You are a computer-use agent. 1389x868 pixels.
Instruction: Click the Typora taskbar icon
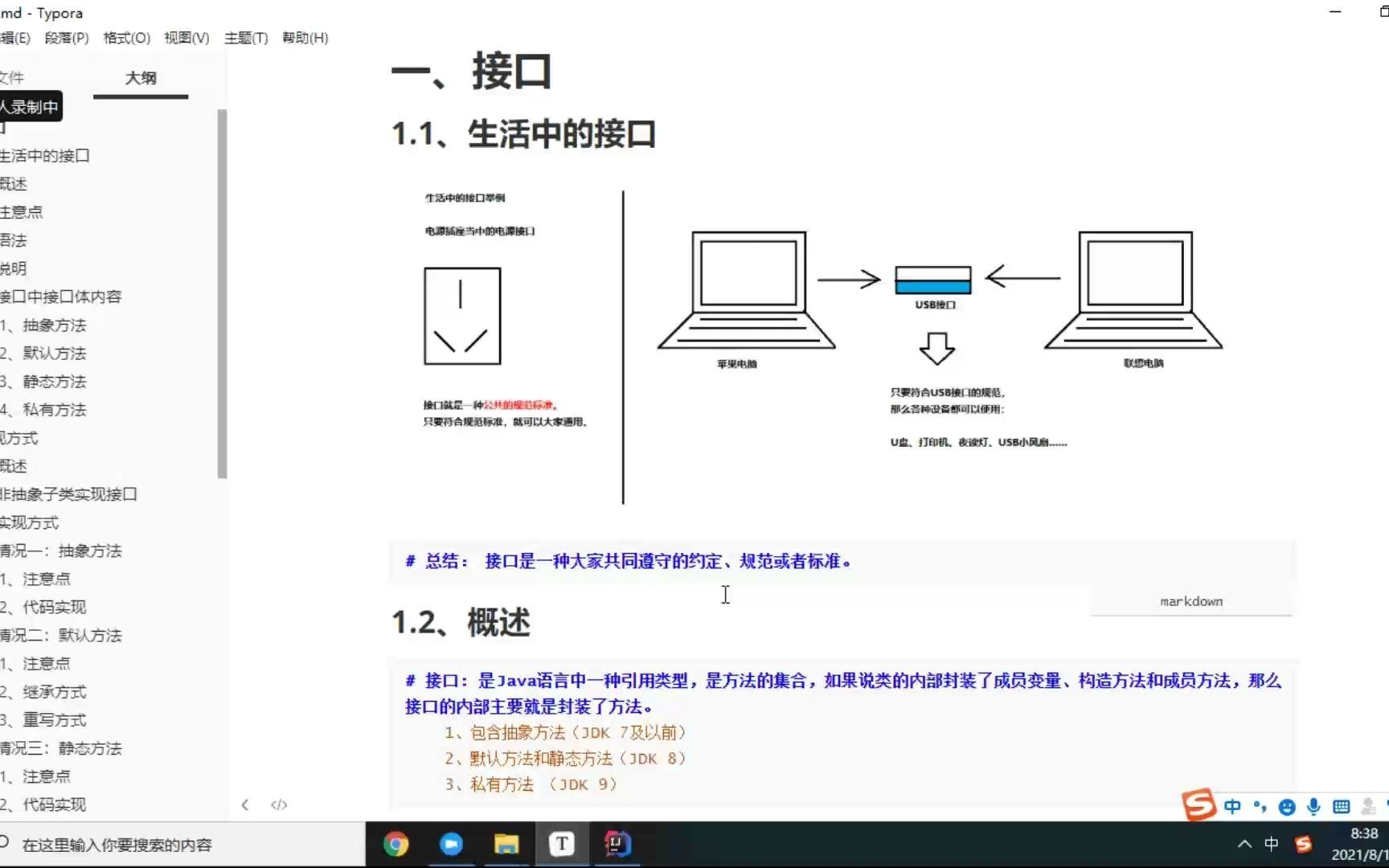click(561, 844)
